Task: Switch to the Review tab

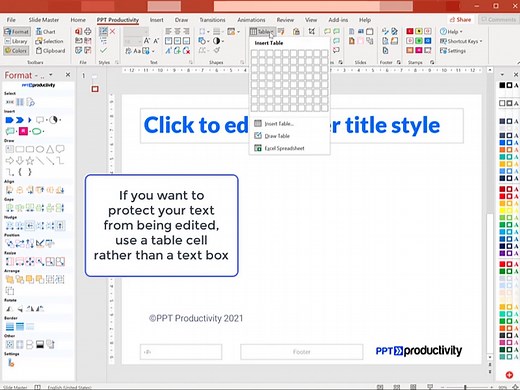Action: [285, 20]
